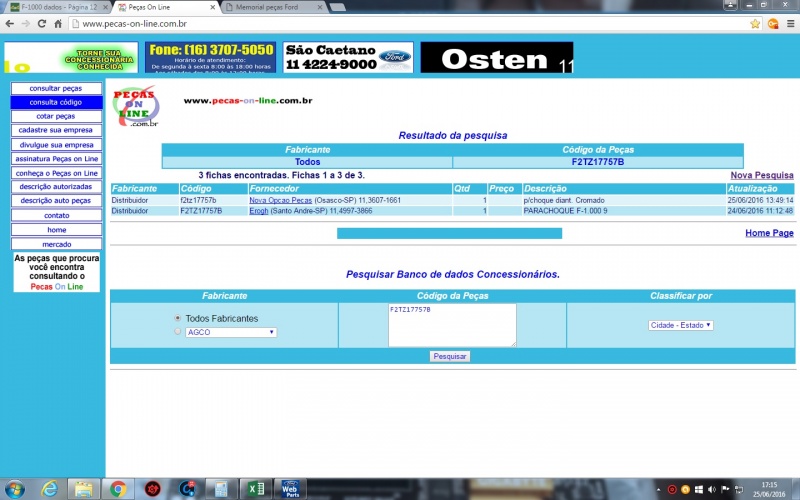Click the red circular tray icon
800x500 pixels.
[x=672, y=490]
